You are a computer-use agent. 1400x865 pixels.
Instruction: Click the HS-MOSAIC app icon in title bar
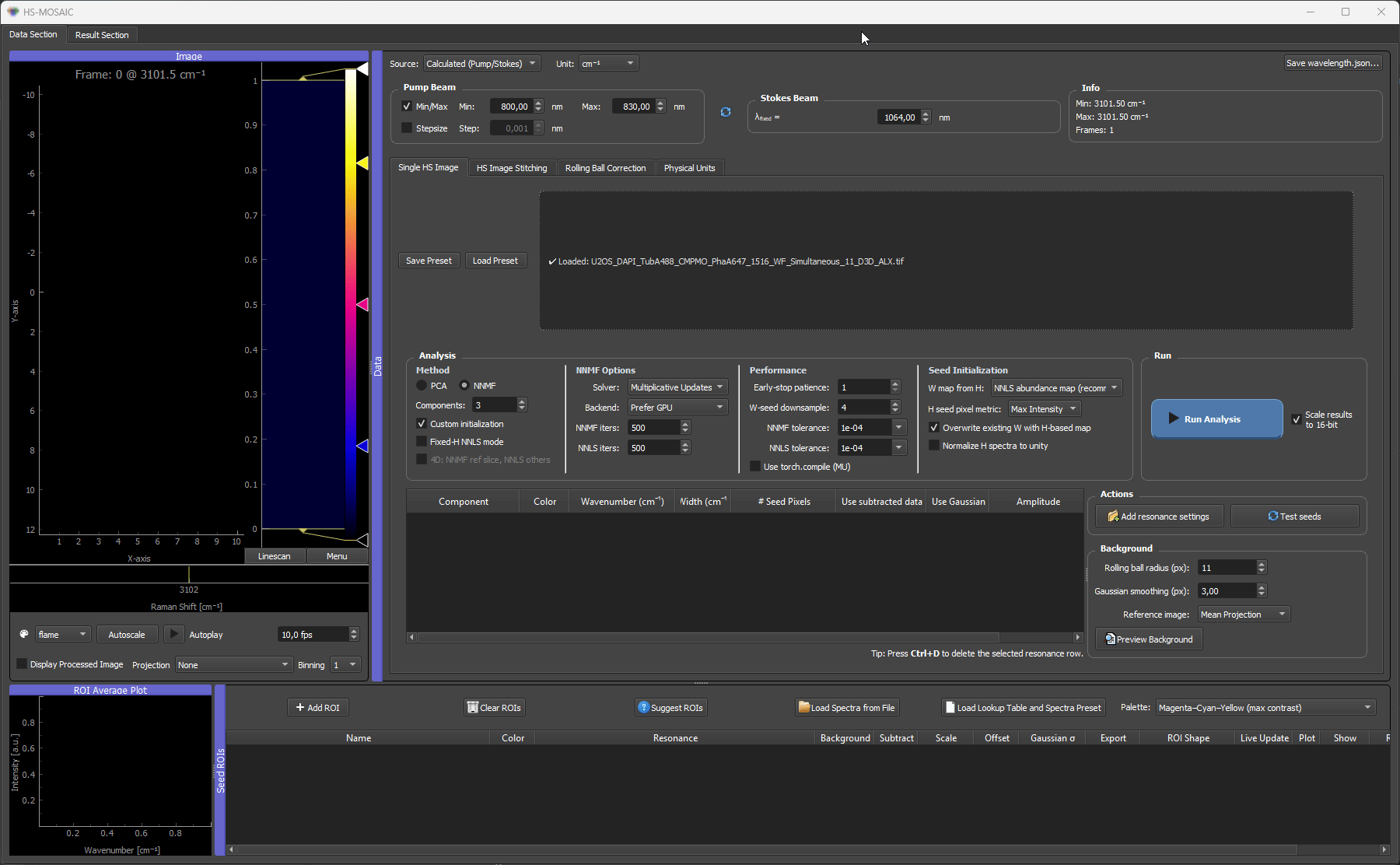tap(12, 12)
